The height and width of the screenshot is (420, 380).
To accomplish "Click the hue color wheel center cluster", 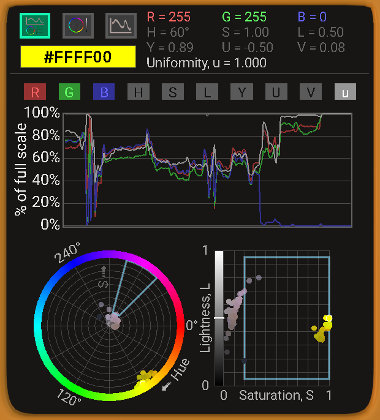I will (x=113, y=321).
